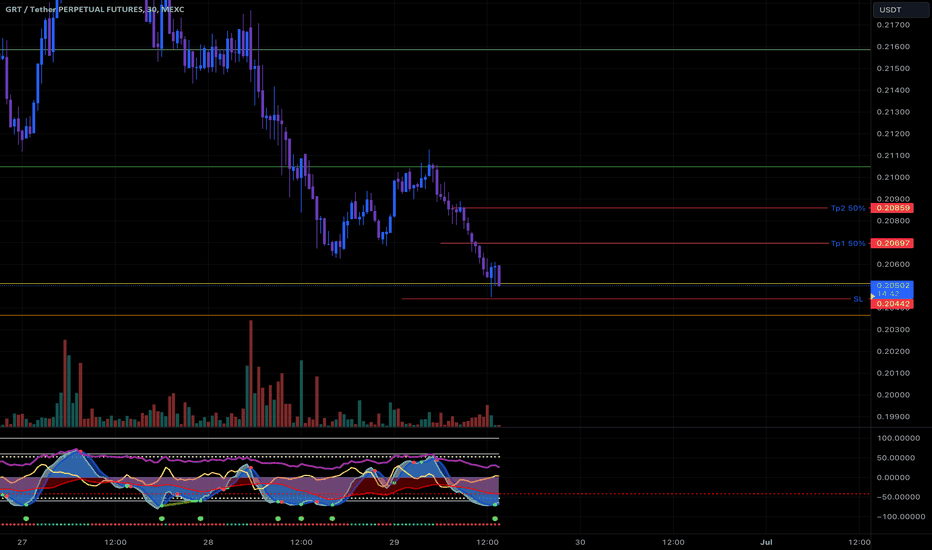The image size is (932, 550).
Task: Click the date label 29 on time axis
Action: coord(394,542)
